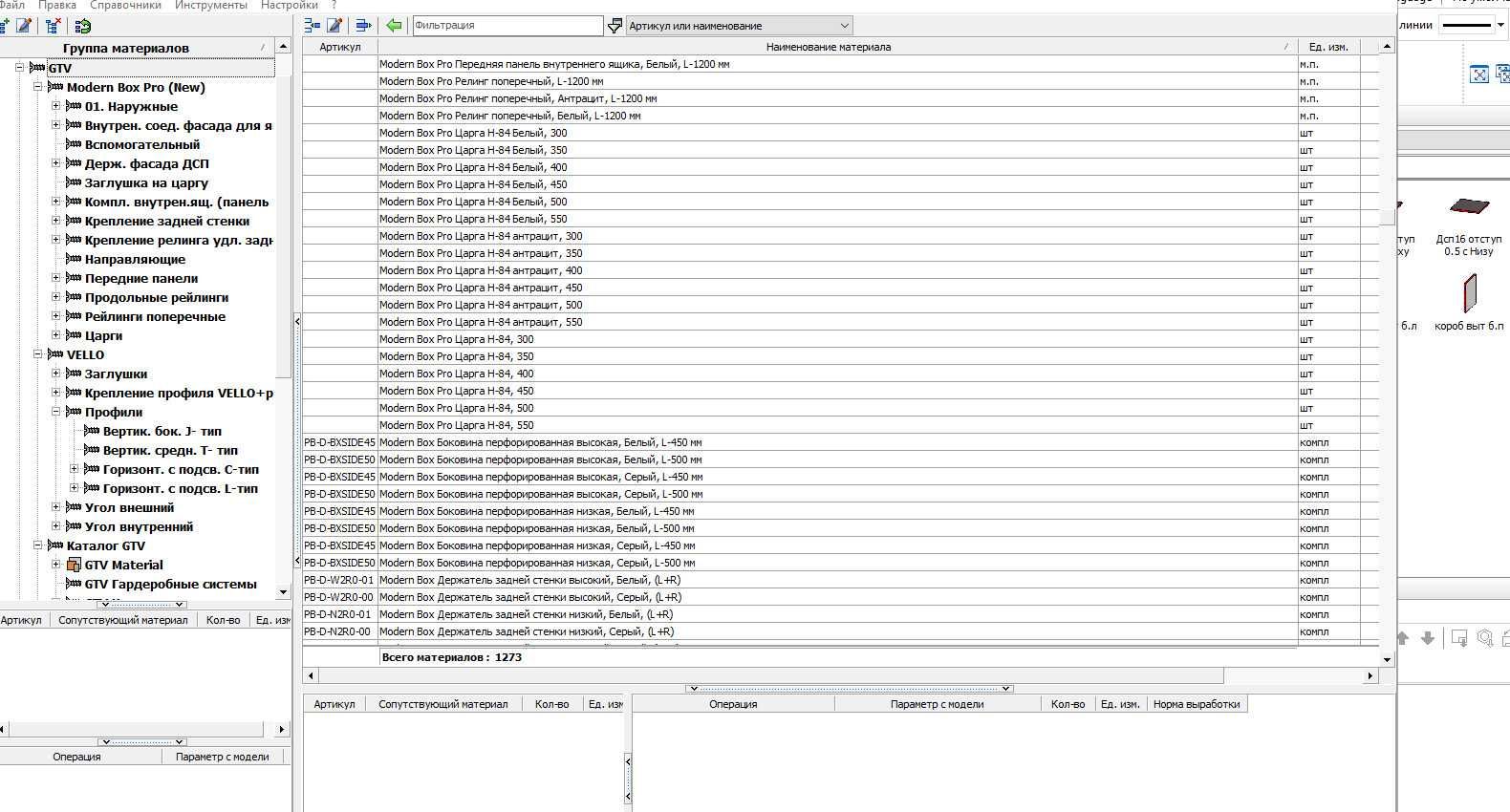Click the add material icon in materials toolbar
The height and width of the screenshot is (812, 1510).
click(x=313, y=26)
